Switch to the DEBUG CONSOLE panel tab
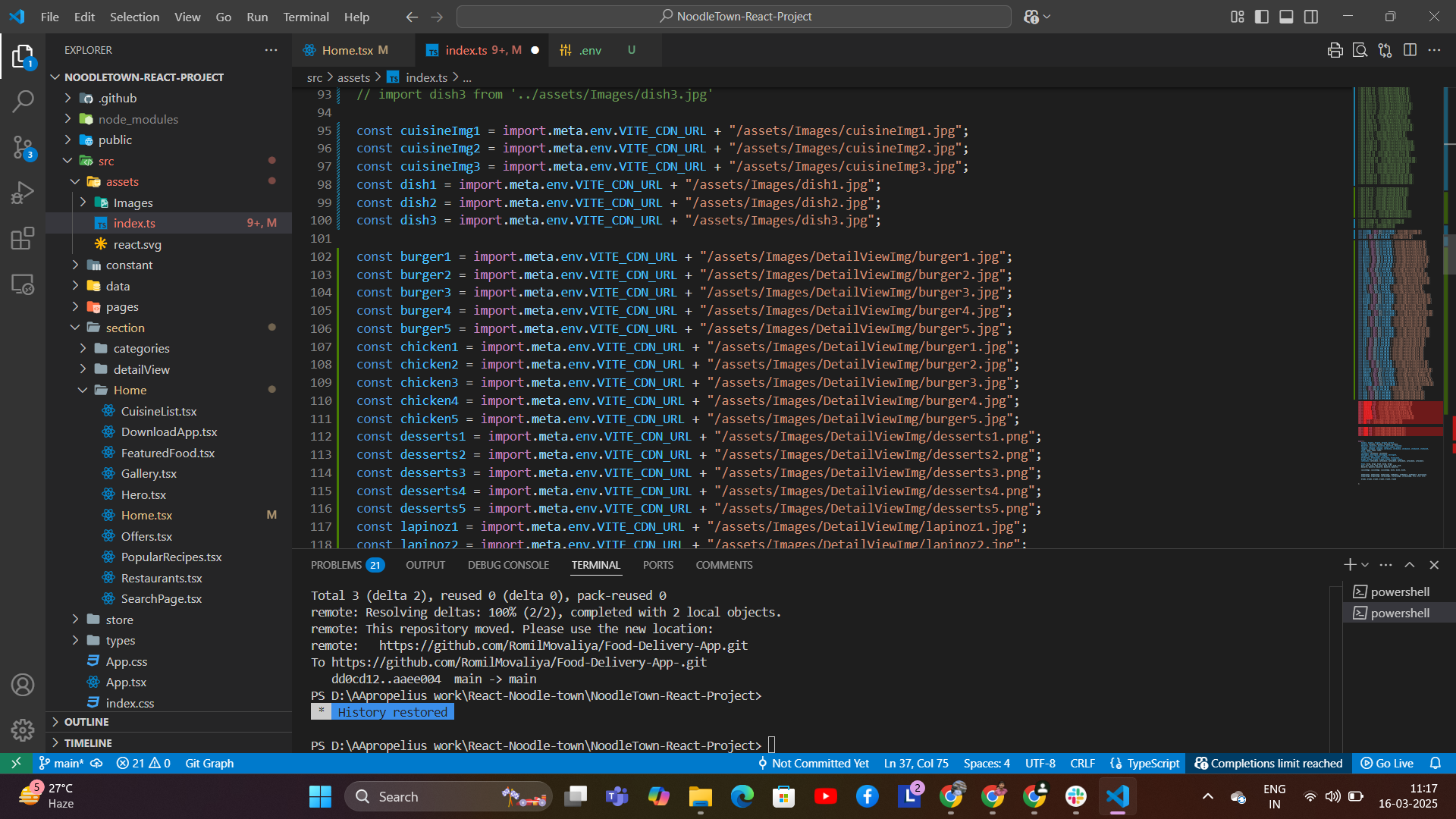 point(508,565)
